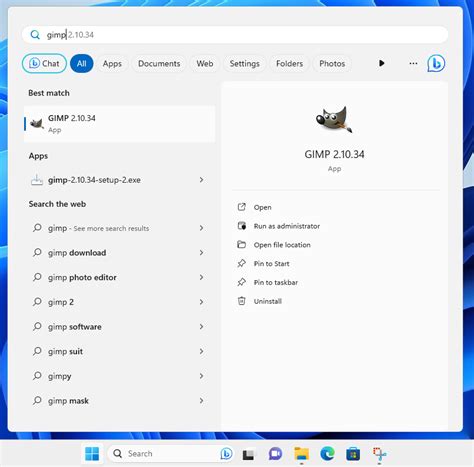
Task: Click 'gimp suit' web suggestion
Action: pyautogui.click(x=119, y=351)
